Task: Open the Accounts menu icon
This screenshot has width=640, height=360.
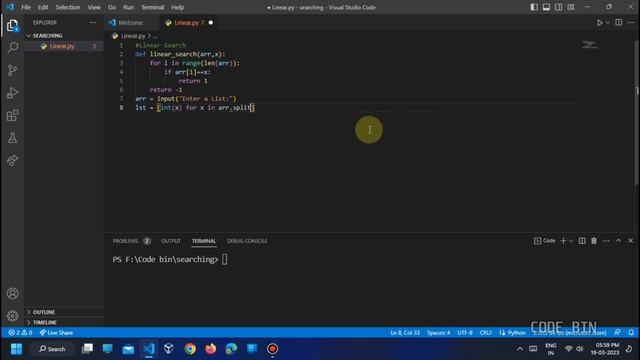Action: tap(12, 293)
